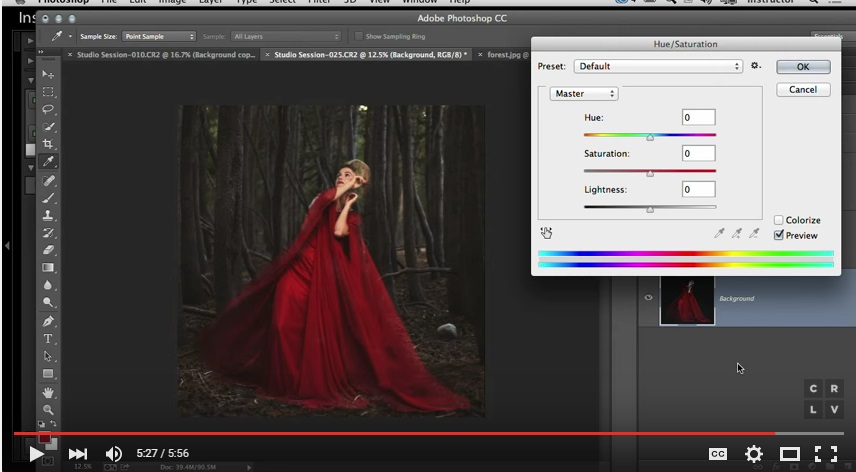Open the Preset Default dropdown
This screenshot has width=856, height=472.
coord(658,66)
